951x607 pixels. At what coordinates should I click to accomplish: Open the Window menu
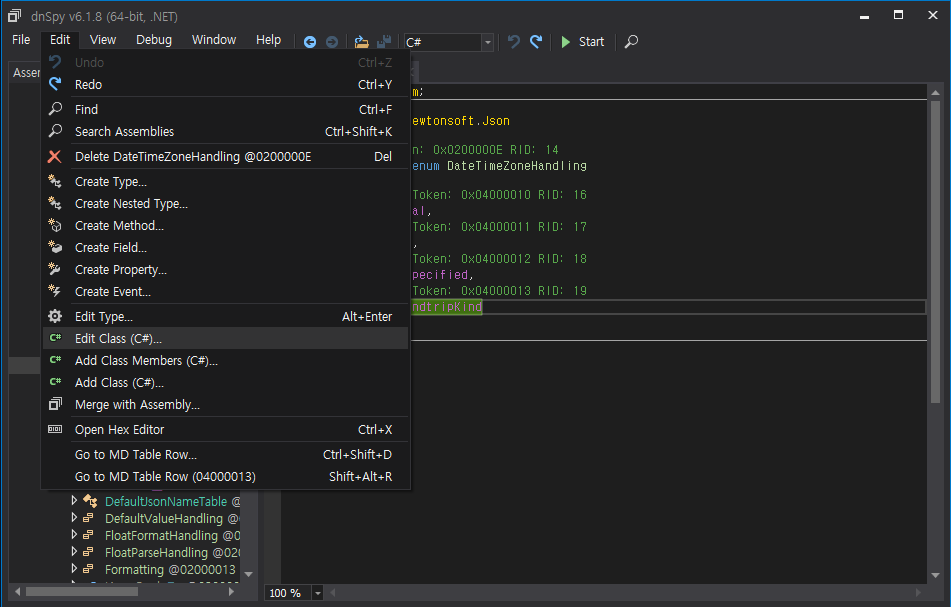click(213, 39)
